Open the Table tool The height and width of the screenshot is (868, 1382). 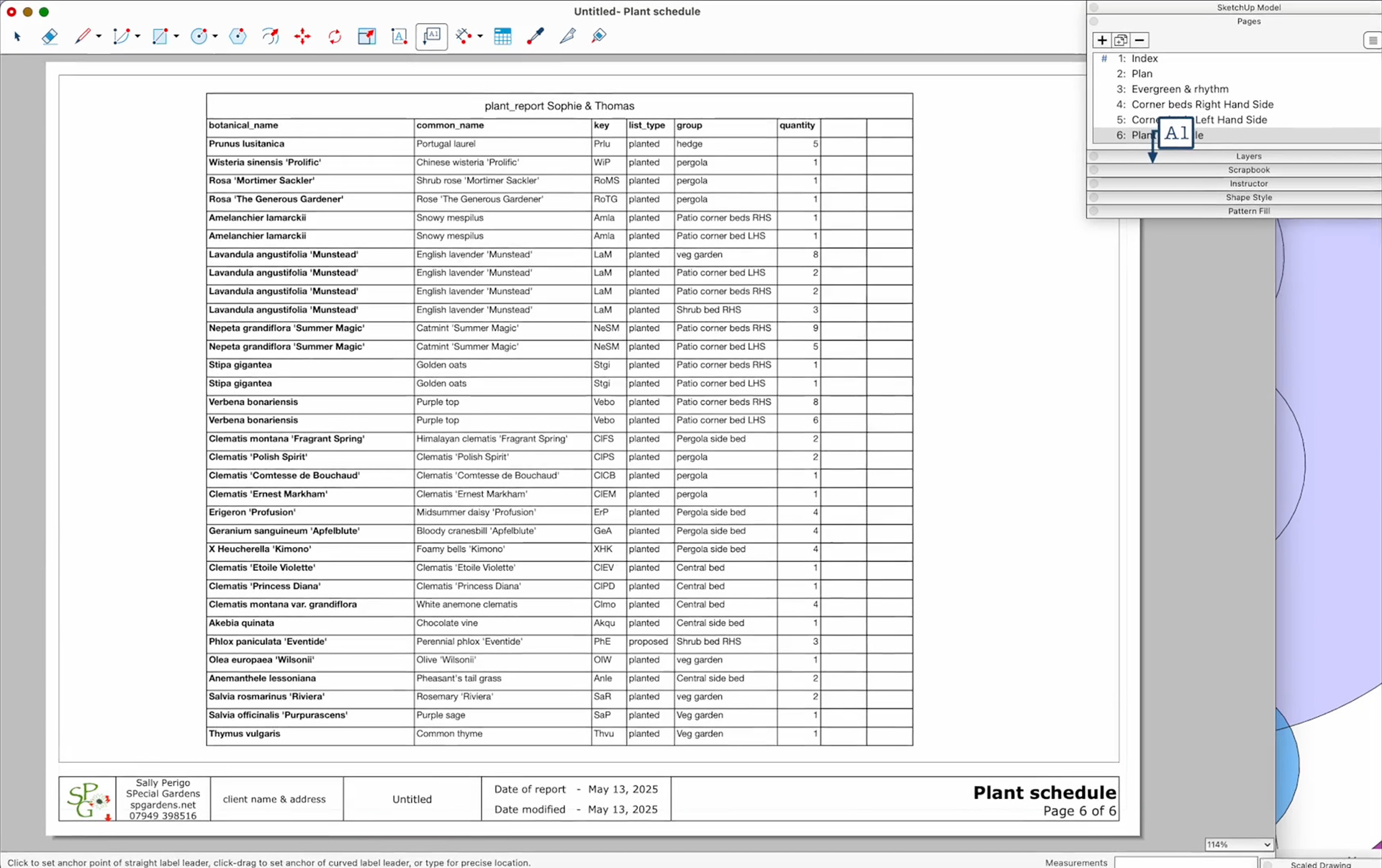pyautogui.click(x=502, y=36)
